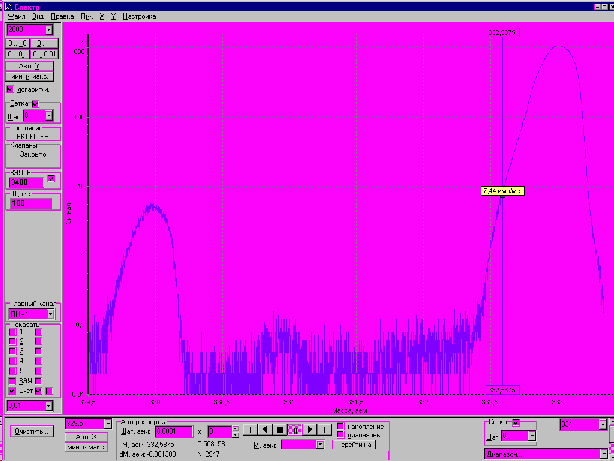Click the pause button in playback controls
614x461 pixels.
[295, 430]
